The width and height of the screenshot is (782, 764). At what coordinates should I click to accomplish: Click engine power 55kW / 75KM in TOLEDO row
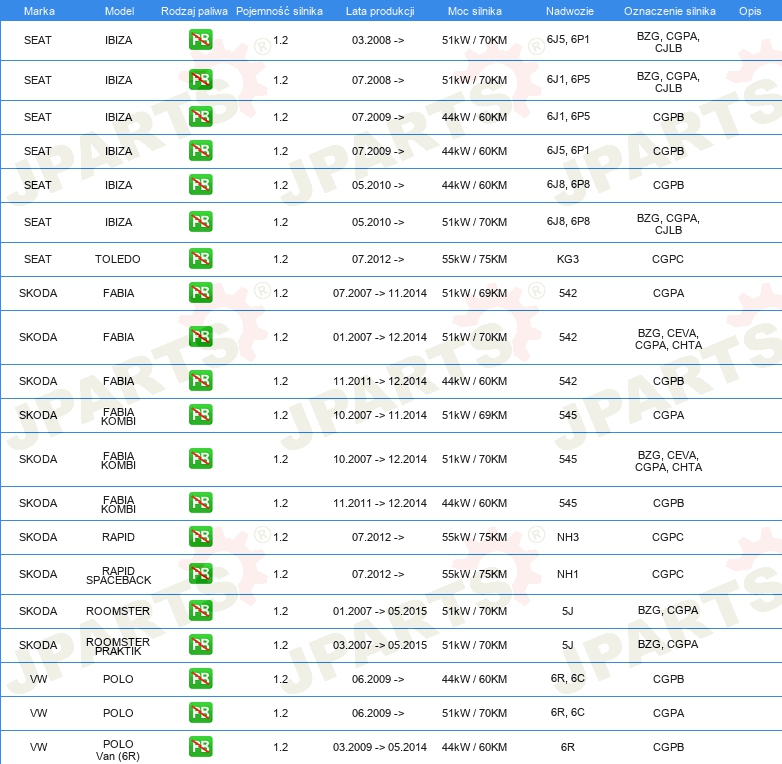(474, 259)
